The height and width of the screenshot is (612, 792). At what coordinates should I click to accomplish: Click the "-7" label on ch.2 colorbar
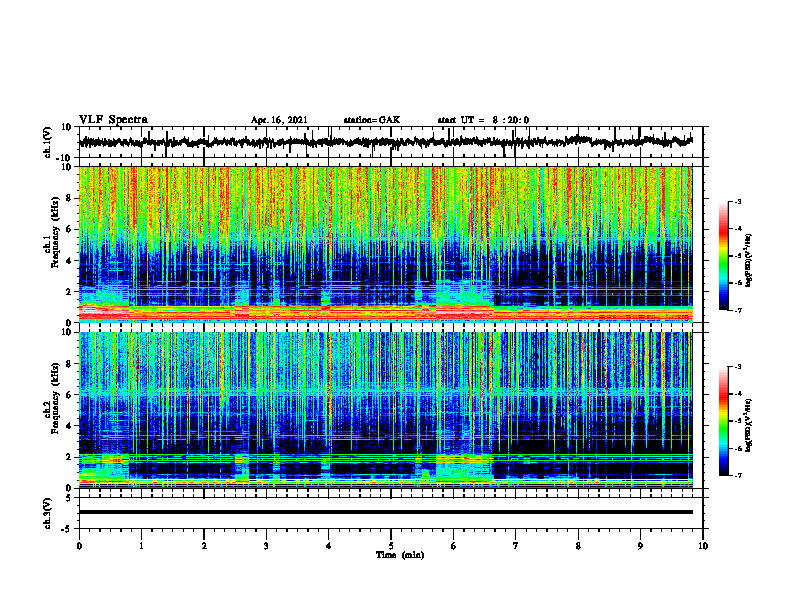(738, 475)
